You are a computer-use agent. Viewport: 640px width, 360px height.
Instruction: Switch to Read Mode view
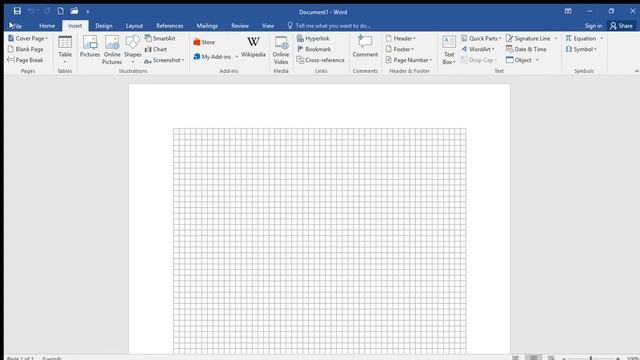pos(516,358)
